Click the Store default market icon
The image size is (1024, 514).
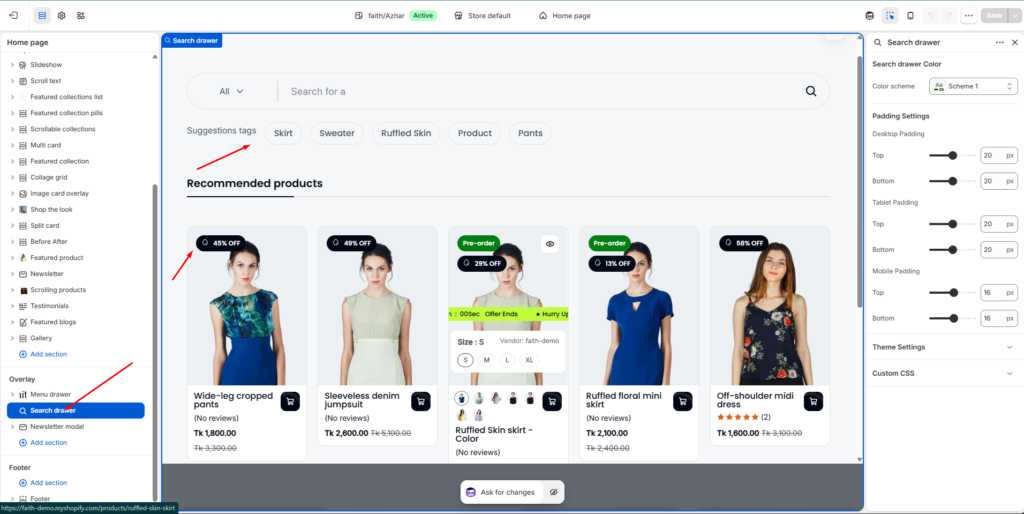point(458,16)
